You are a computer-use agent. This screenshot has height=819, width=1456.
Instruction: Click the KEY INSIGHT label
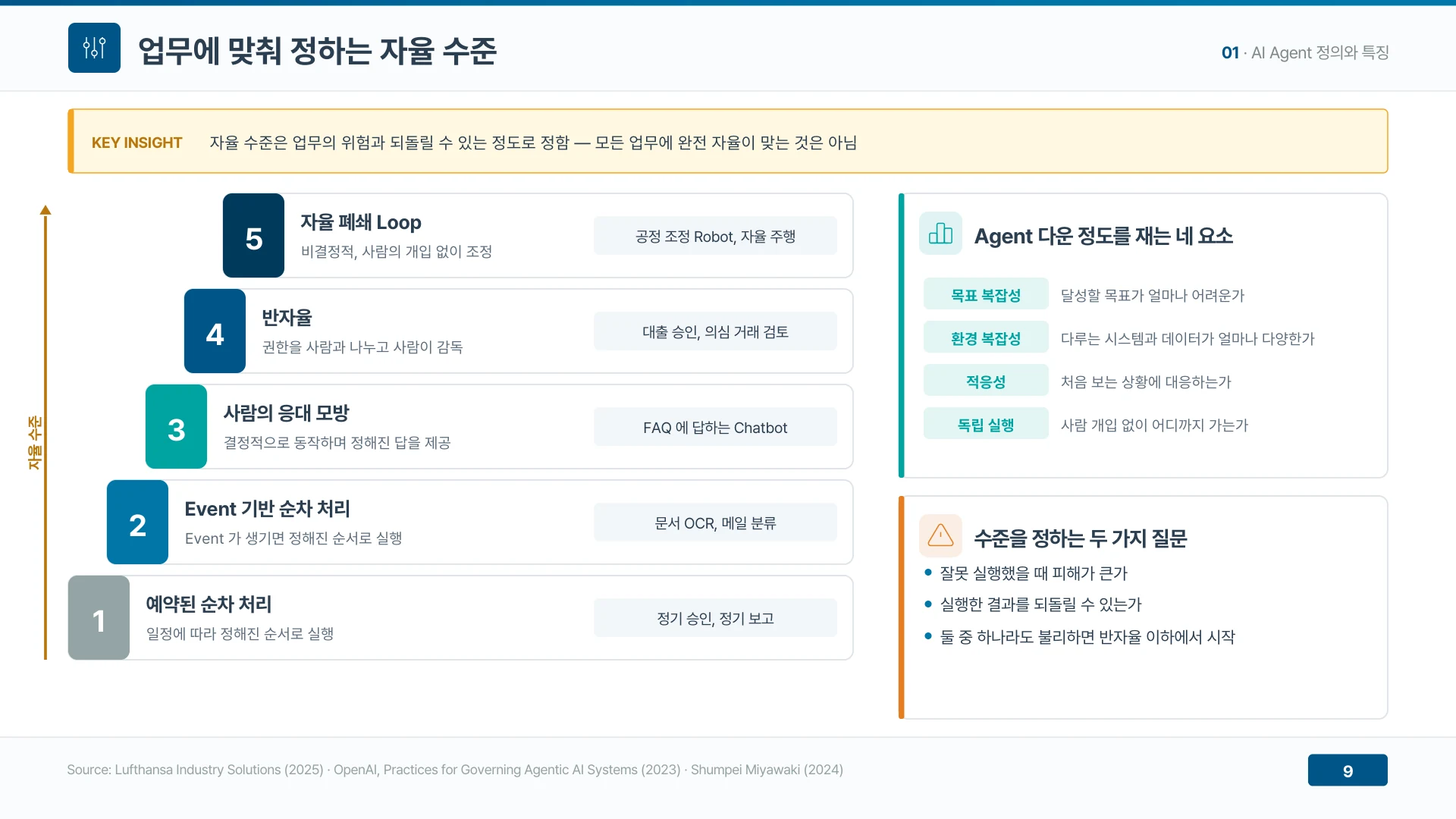[137, 143]
